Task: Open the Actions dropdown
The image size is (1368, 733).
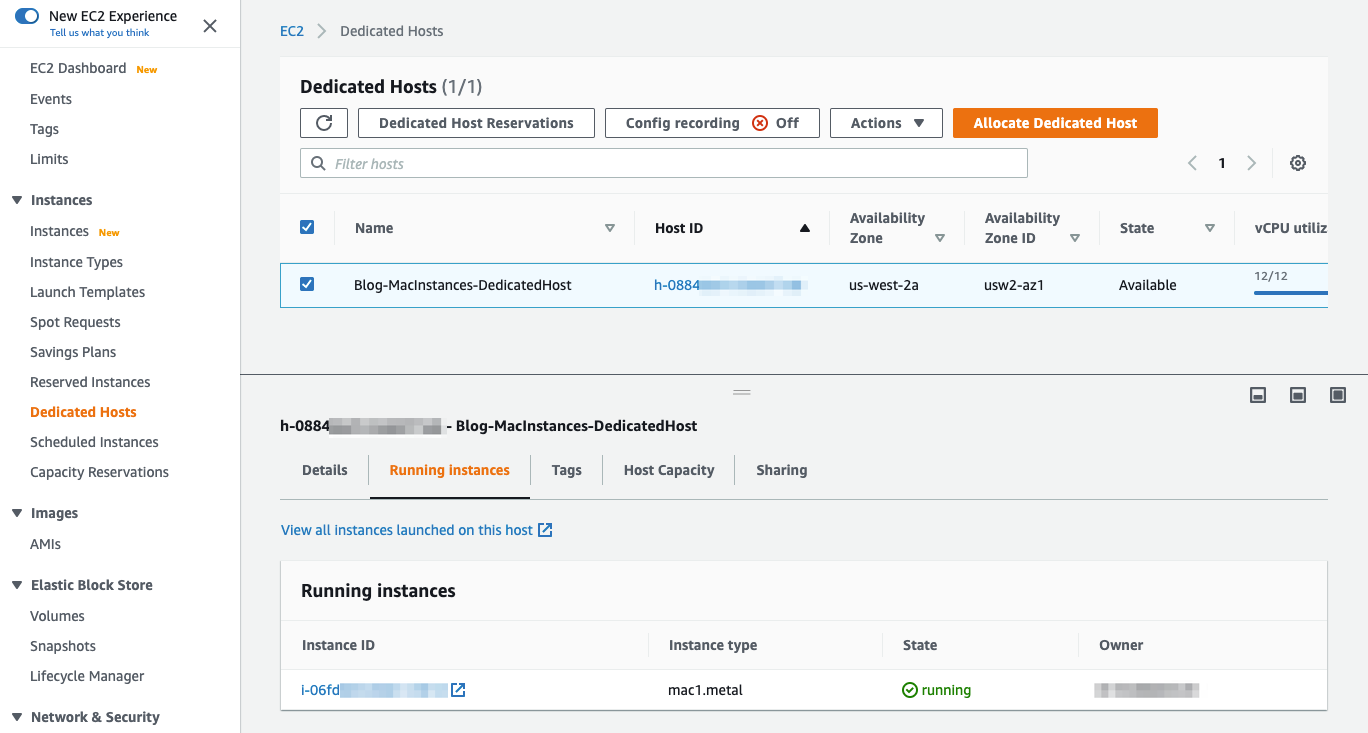Action: (x=886, y=122)
